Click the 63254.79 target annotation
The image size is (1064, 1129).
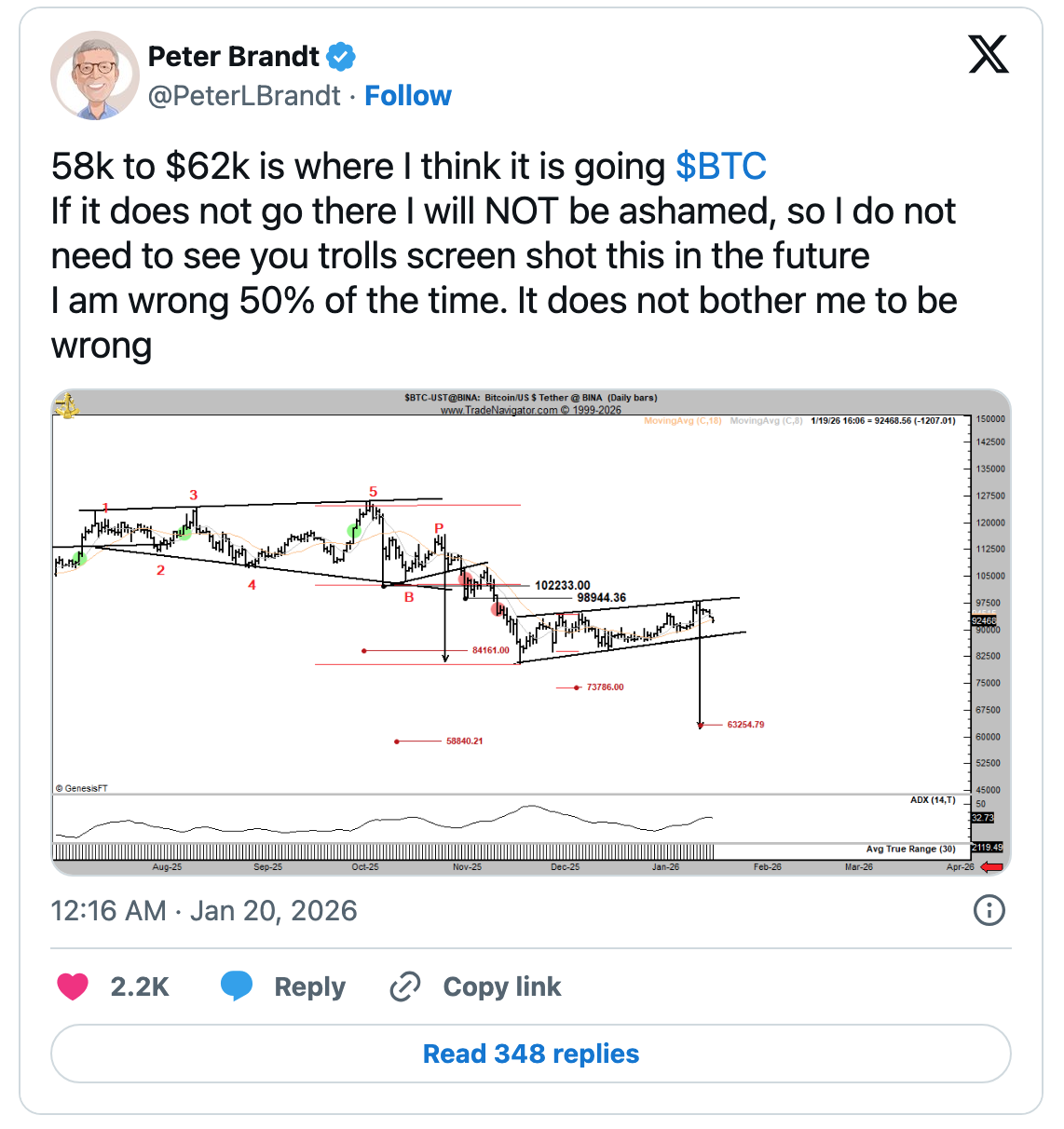pyautogui.click(x=744, y=724)
